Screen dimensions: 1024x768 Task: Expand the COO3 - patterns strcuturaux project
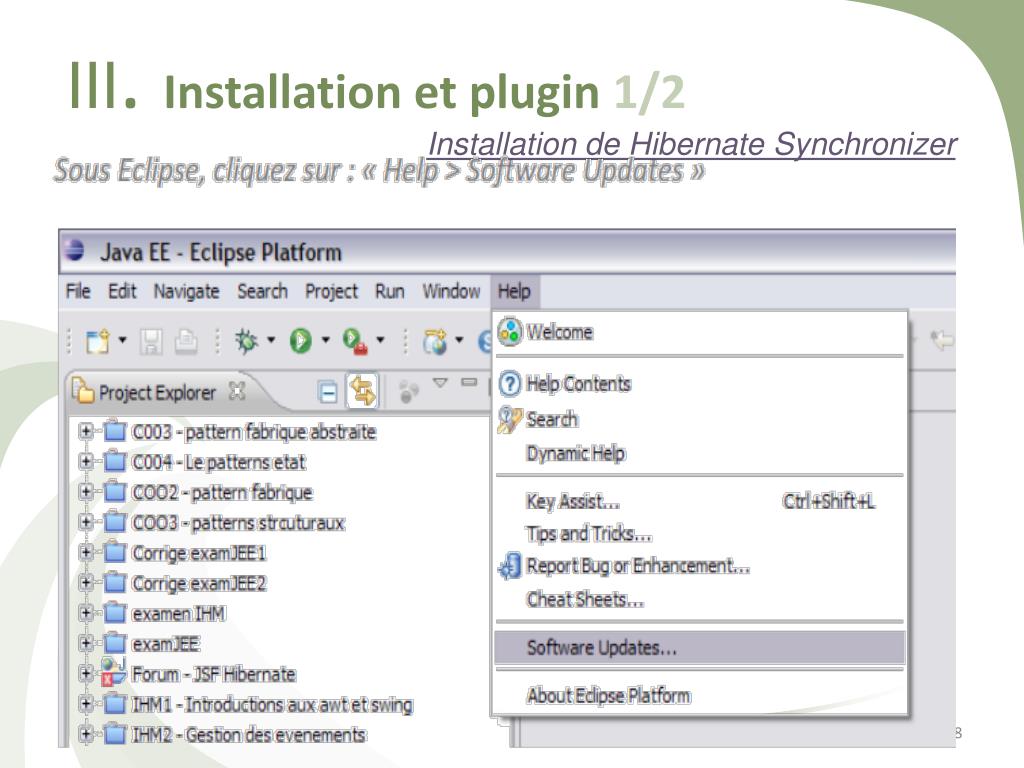(86, 522)
